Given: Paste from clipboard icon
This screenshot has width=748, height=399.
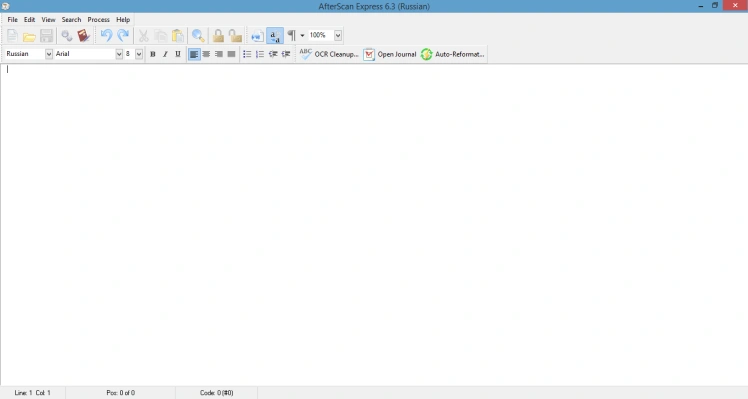Looking at the screenshot, I should [x=177, y=36].
